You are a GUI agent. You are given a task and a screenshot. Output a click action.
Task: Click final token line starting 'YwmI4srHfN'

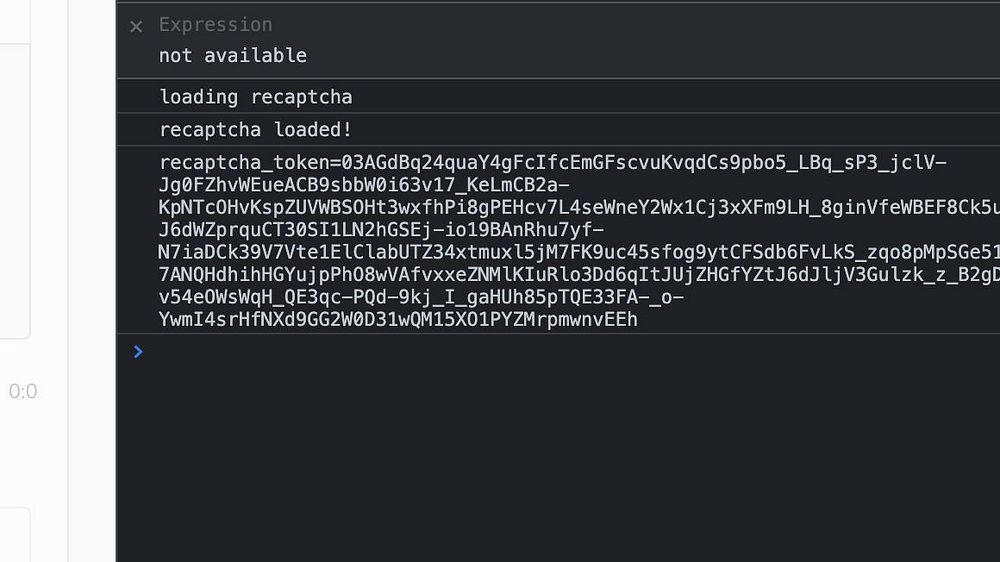[398, 320]
